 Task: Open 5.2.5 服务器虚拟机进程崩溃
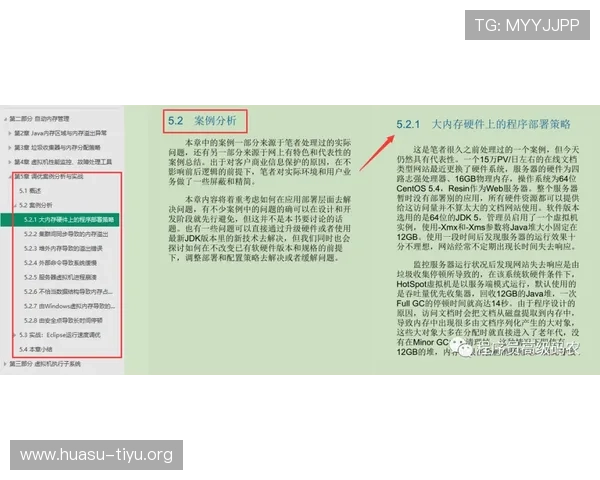click(60, 277)
